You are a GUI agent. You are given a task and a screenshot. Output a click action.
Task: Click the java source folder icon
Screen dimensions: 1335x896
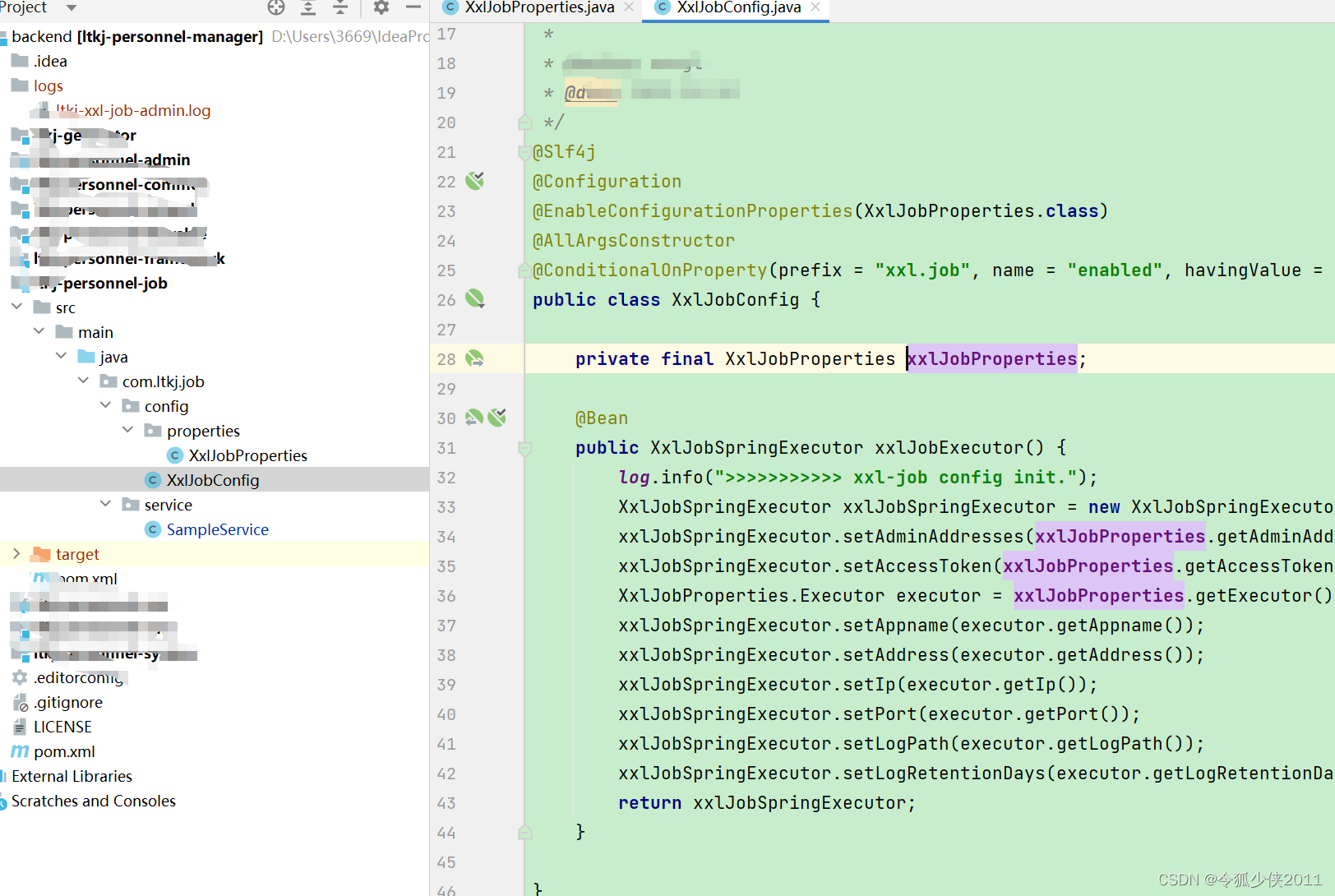pos(85,357)
